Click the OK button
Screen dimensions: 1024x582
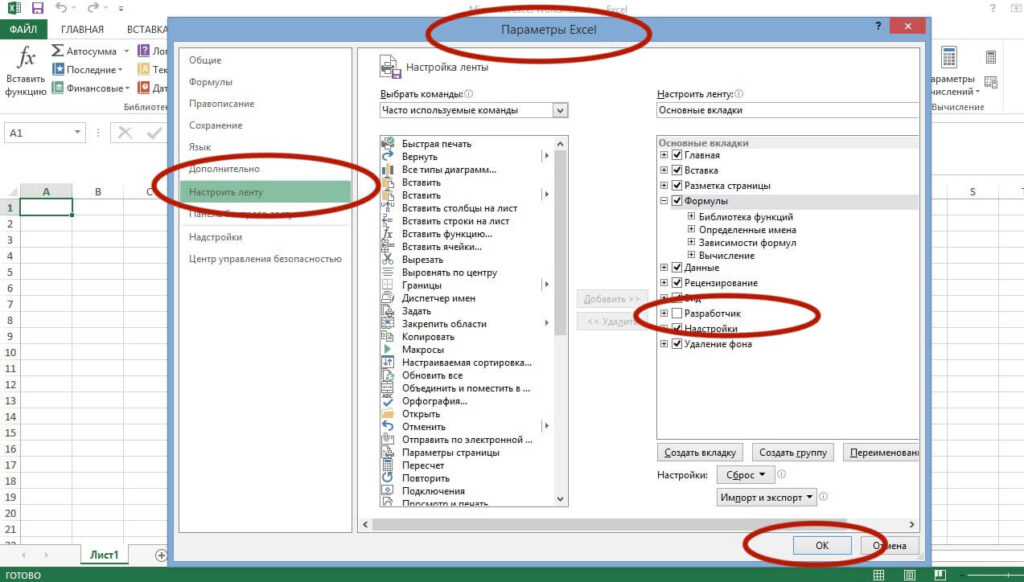tap(822, 545)
